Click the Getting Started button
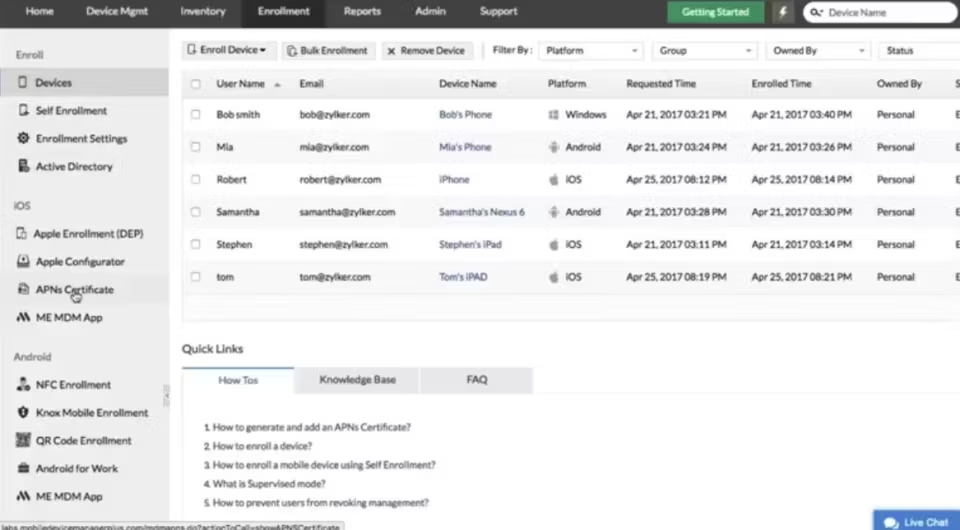 coord(715,12)
